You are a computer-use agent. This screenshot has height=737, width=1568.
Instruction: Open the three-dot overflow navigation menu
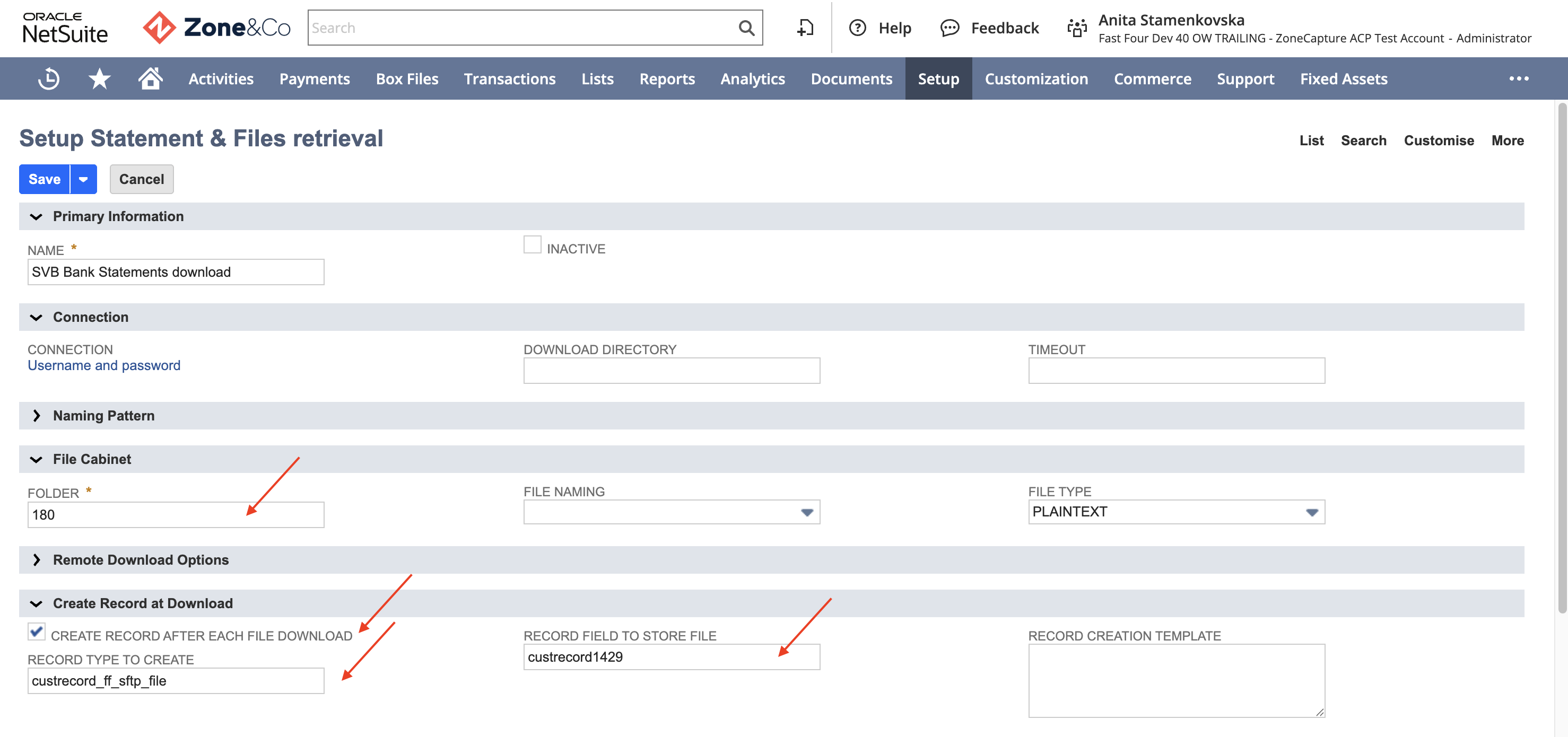pos(1519,78)
